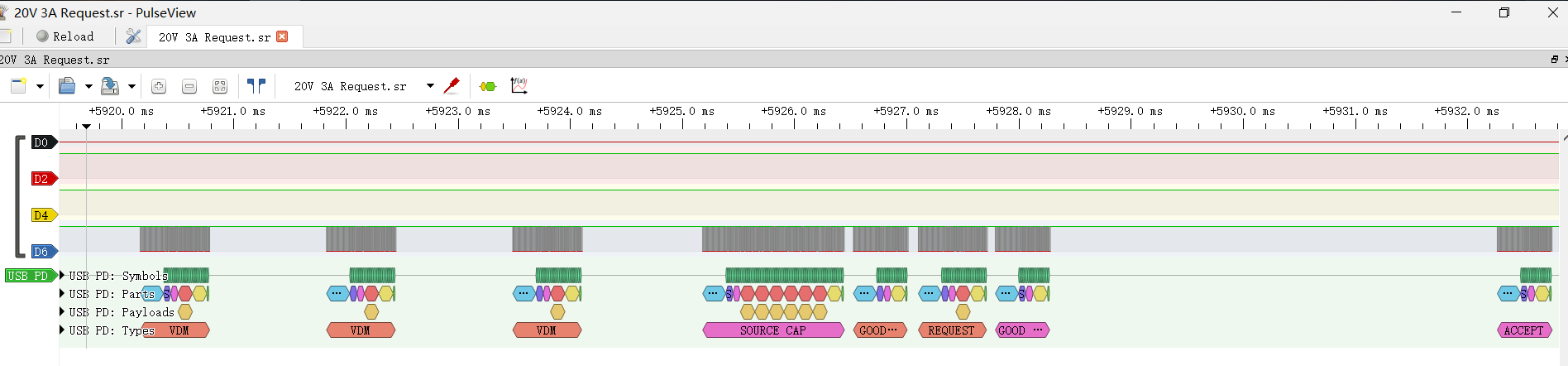
Task: Select the blue D6 channel label
Action: point(43,252)
